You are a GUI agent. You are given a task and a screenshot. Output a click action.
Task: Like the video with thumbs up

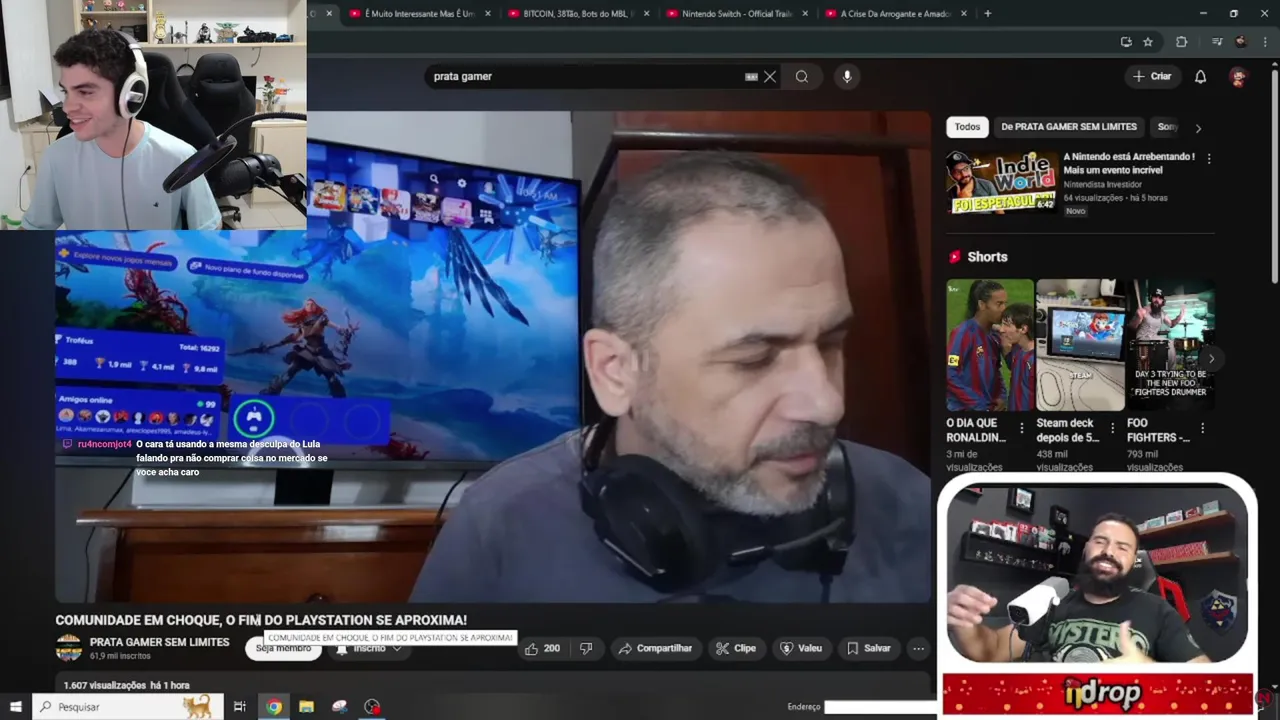[x=542, y=648]
